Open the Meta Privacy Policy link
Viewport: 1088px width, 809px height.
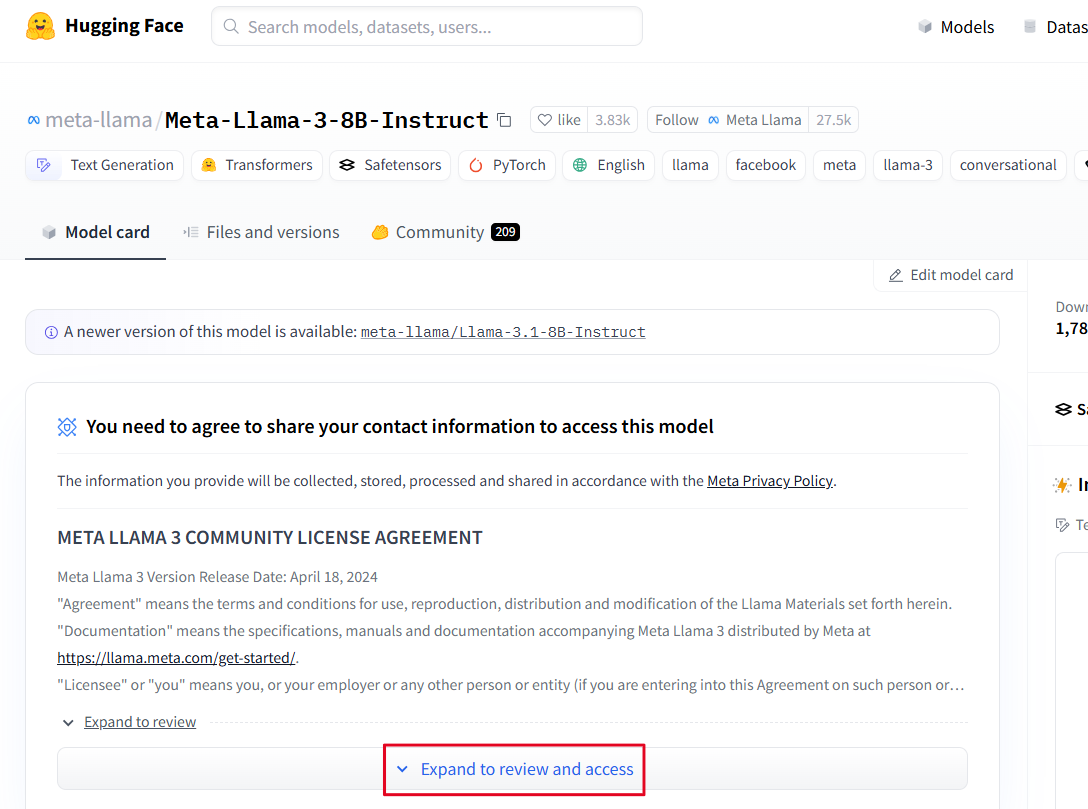(x=770, y=480)
